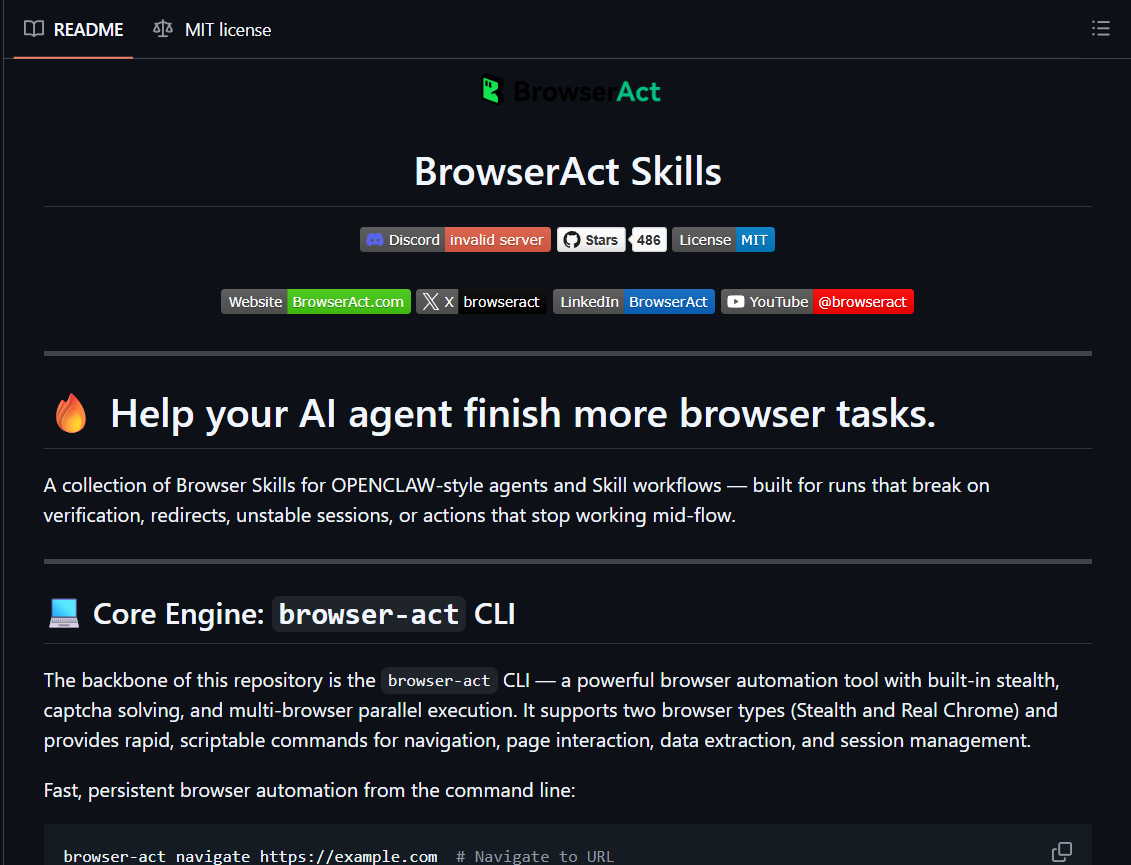Open the X browseract badge
Viewport: 1131px width, 865px height.
[x=481, y=302]
